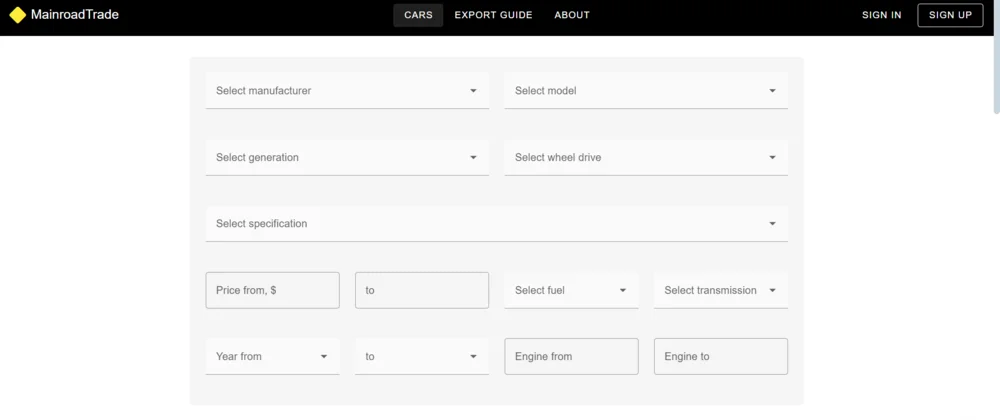The width and height of the screenshot is (1000, 420).
Task: Click the Sign In link
Action: 881,15
